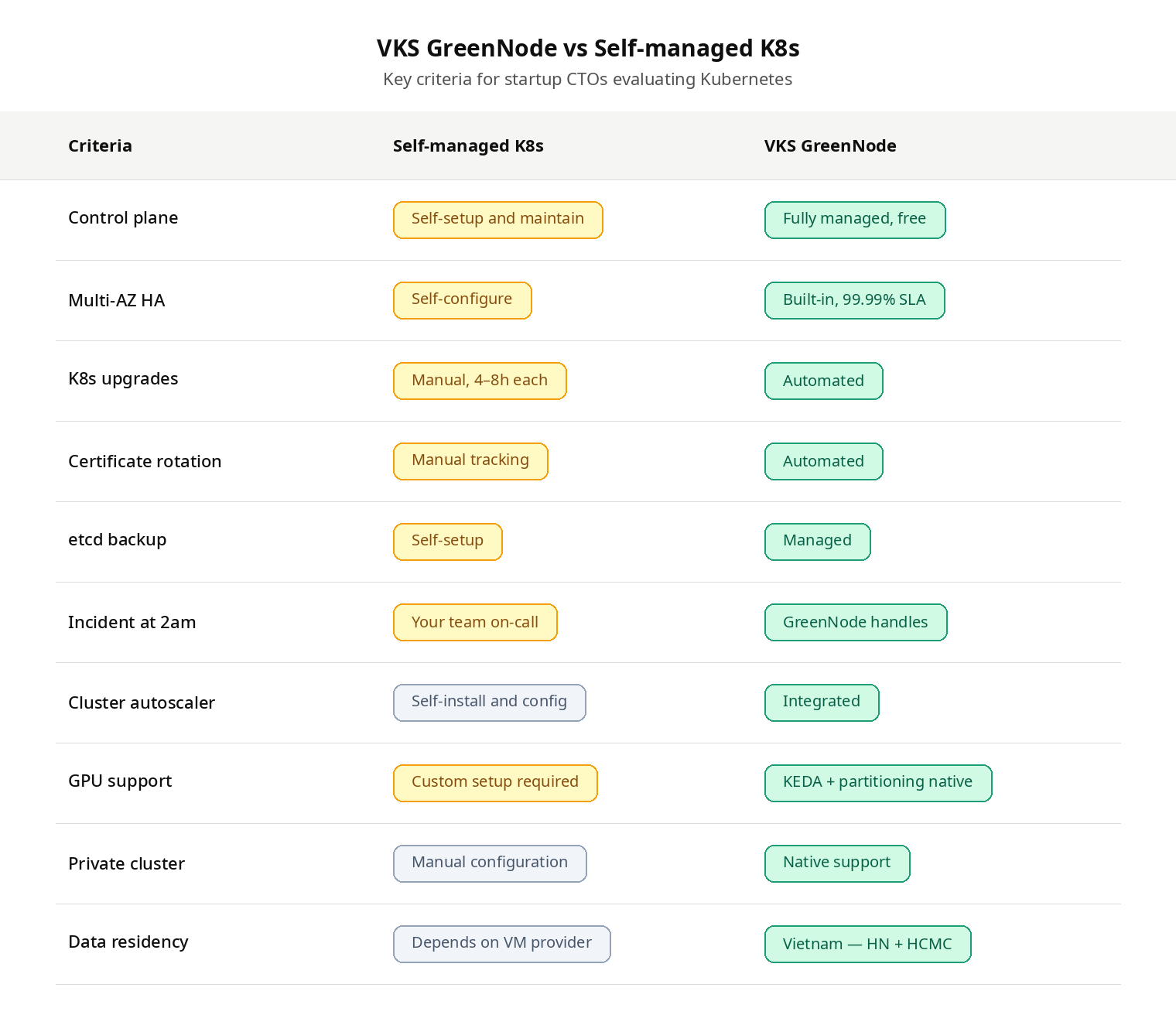
Task: Click the subtitle about startup CTOs evaluating Kubernetes
Action: 588,80
